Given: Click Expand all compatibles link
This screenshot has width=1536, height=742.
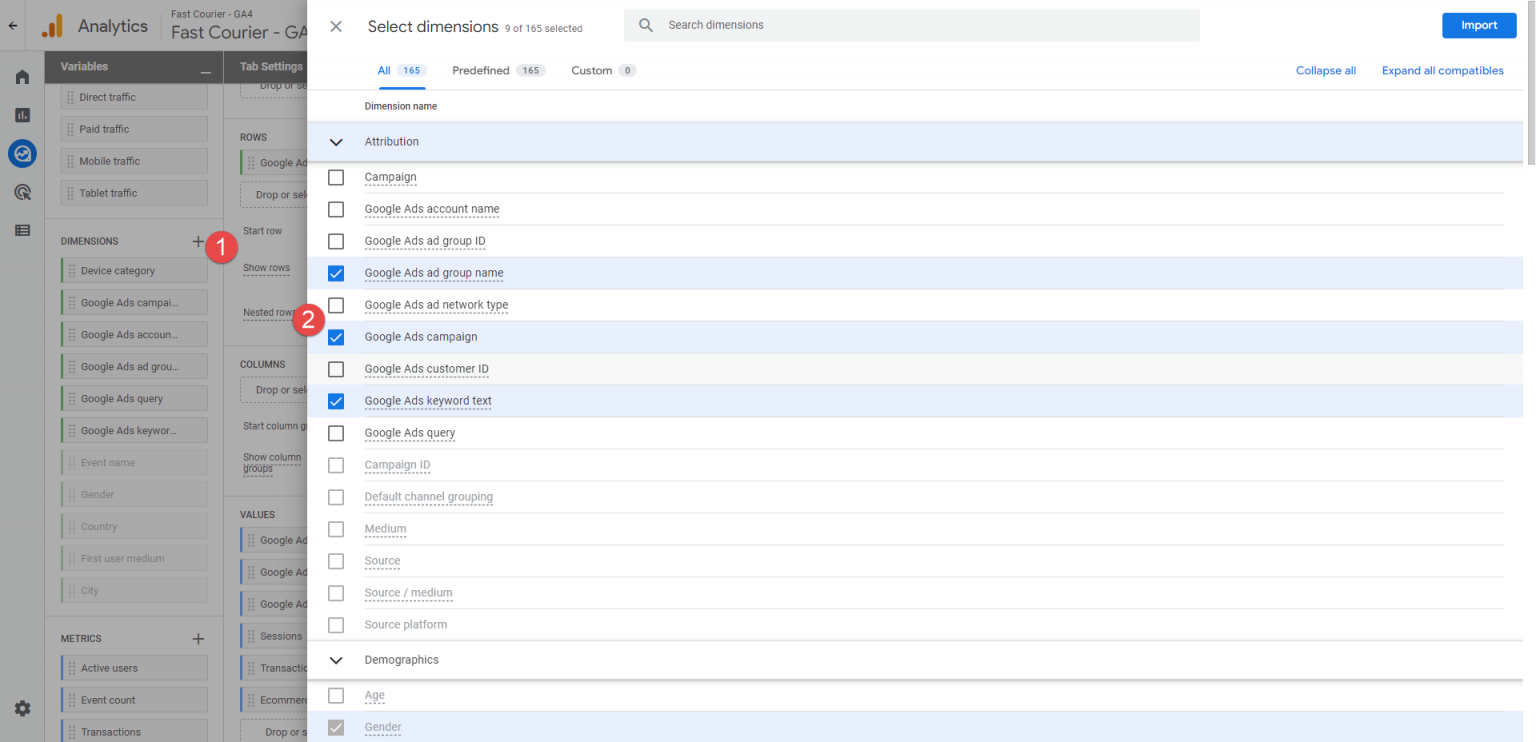Looking at the screenshot, I should pyautogui.click(x=1442, y=71).
